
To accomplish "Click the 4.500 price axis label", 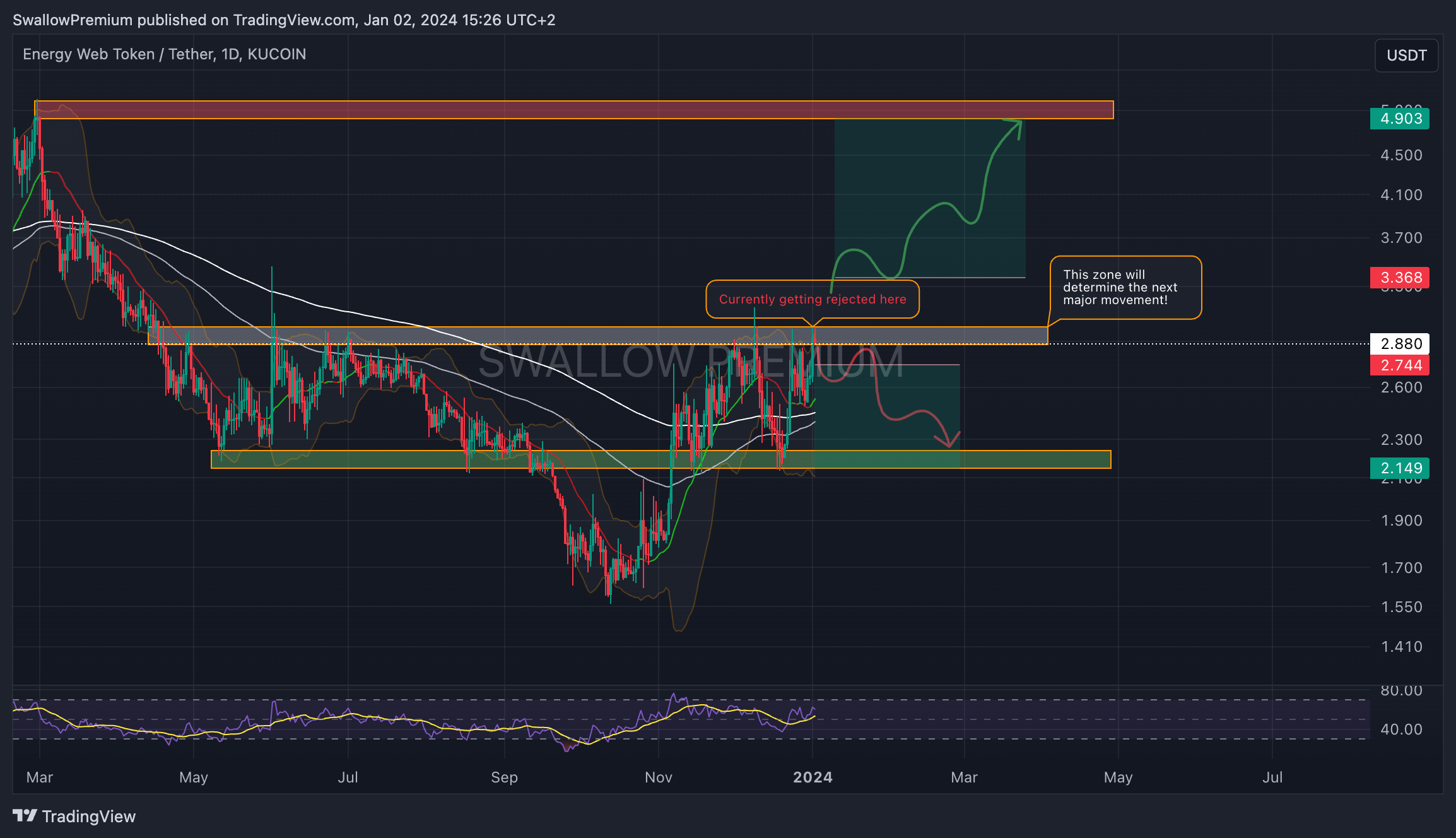I will click(1401, 155).
